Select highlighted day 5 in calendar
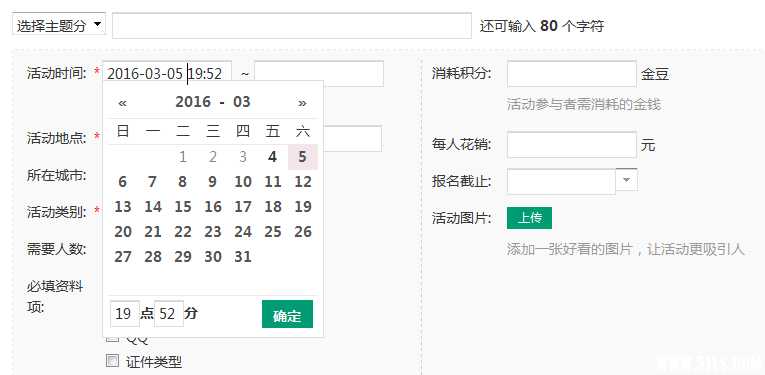The width and height of the screenshot is (765, 375). tap(303, 157)
